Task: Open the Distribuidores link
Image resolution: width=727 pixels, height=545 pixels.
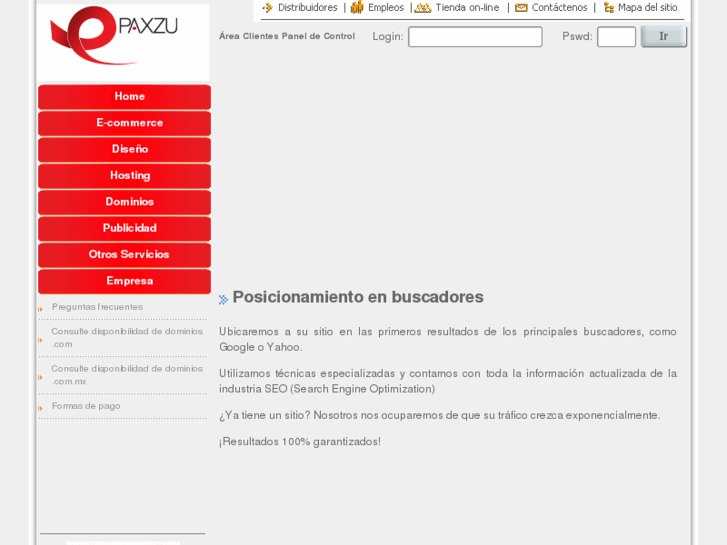Action: (x=307, y=7)
